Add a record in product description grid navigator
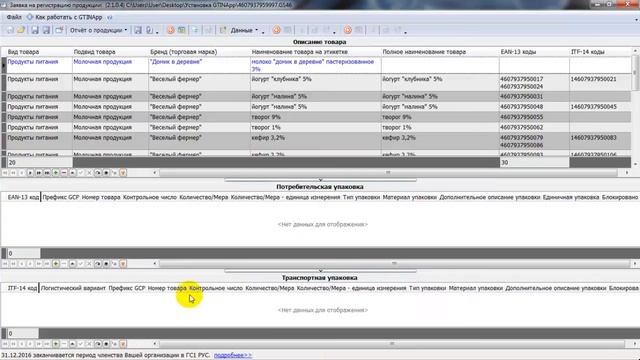Screen dimensions: 640x360 [56, 173]
